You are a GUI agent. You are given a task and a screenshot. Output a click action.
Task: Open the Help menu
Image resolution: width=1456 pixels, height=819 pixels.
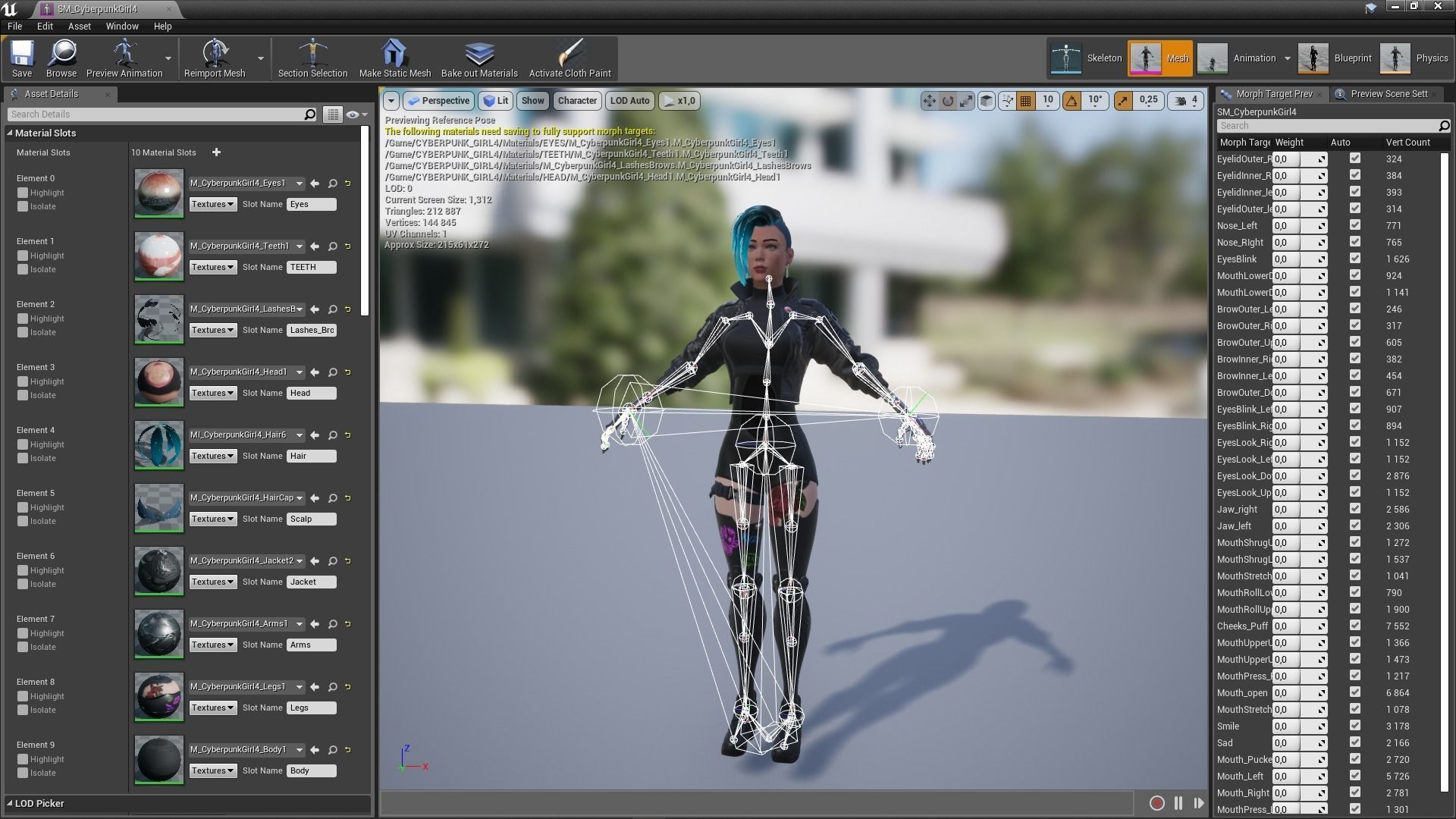click(163, 26)
